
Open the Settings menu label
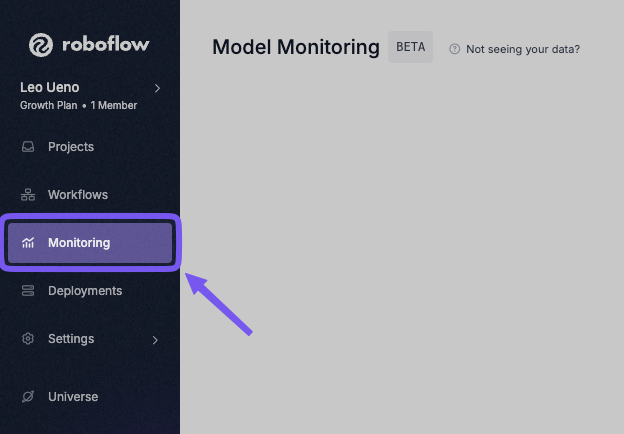click(71, 339)
